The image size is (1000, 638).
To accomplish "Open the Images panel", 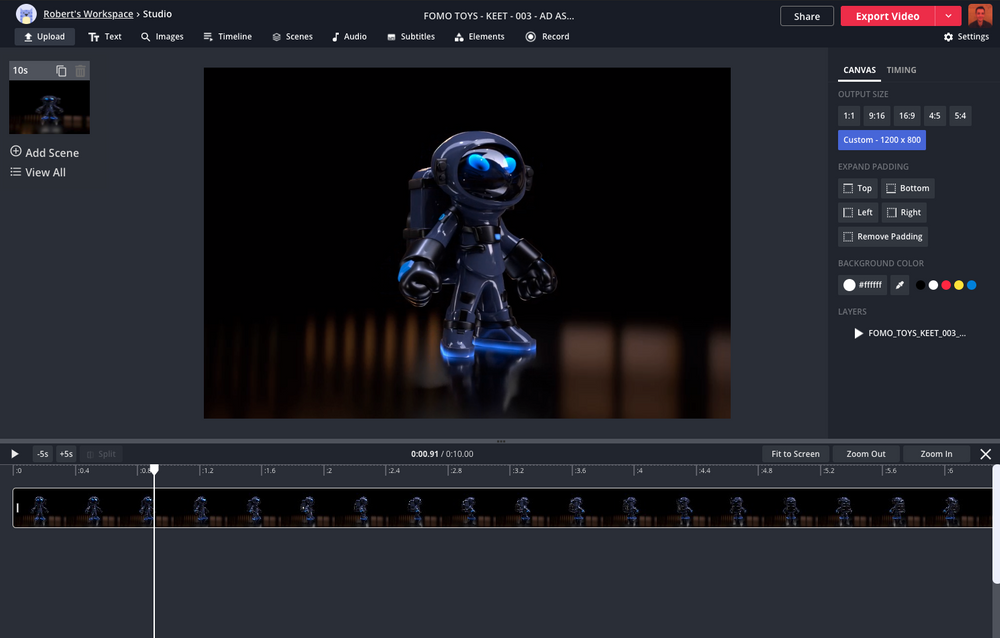I will (x=162, y=36).
